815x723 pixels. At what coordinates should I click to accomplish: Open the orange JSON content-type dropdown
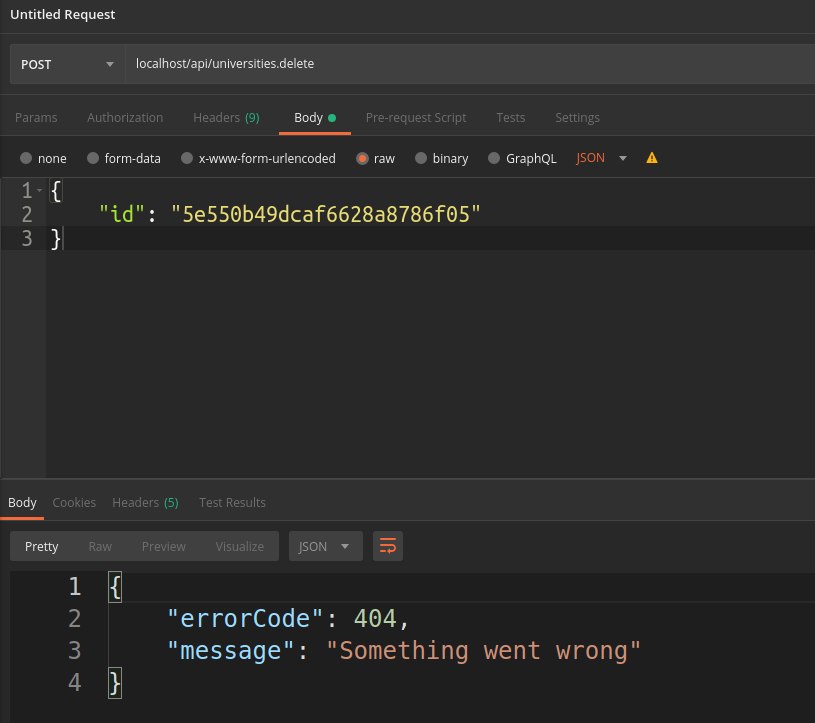point(602,158)
